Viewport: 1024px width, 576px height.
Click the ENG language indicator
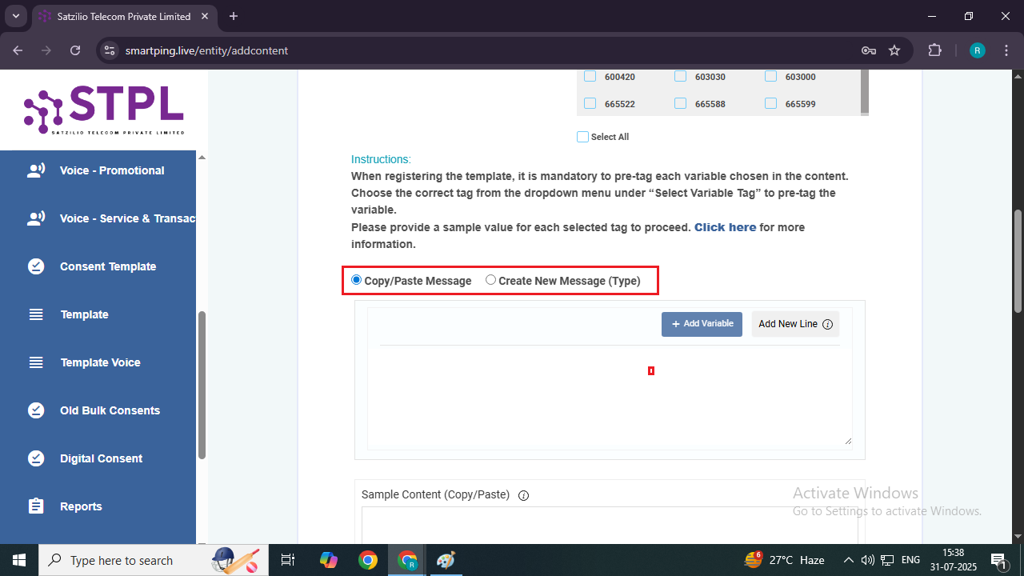(910, 560)
